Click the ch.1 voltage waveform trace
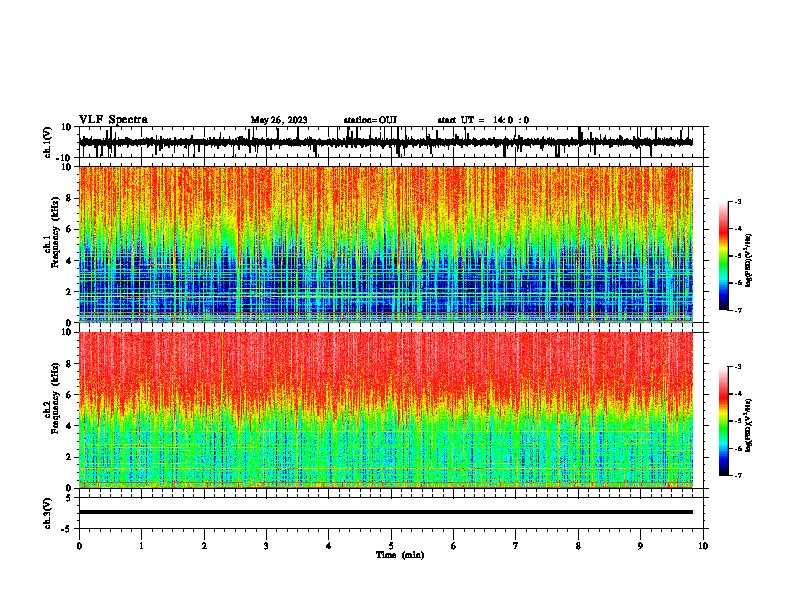The height and width of the screenshot is (612, 792). 386,142
